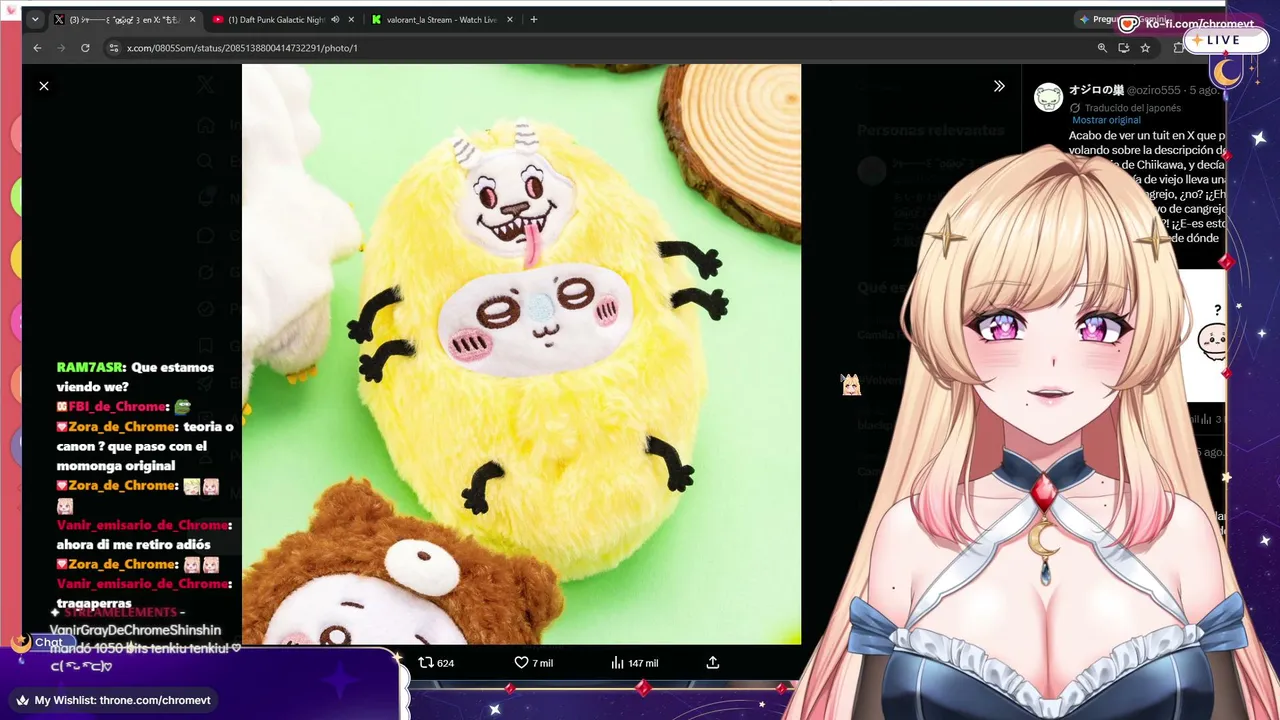Click the 'My Wishlist: throne.com/chromevt' banner
This screenshot has width=1280, height=720.
click(x=113, y=700)
